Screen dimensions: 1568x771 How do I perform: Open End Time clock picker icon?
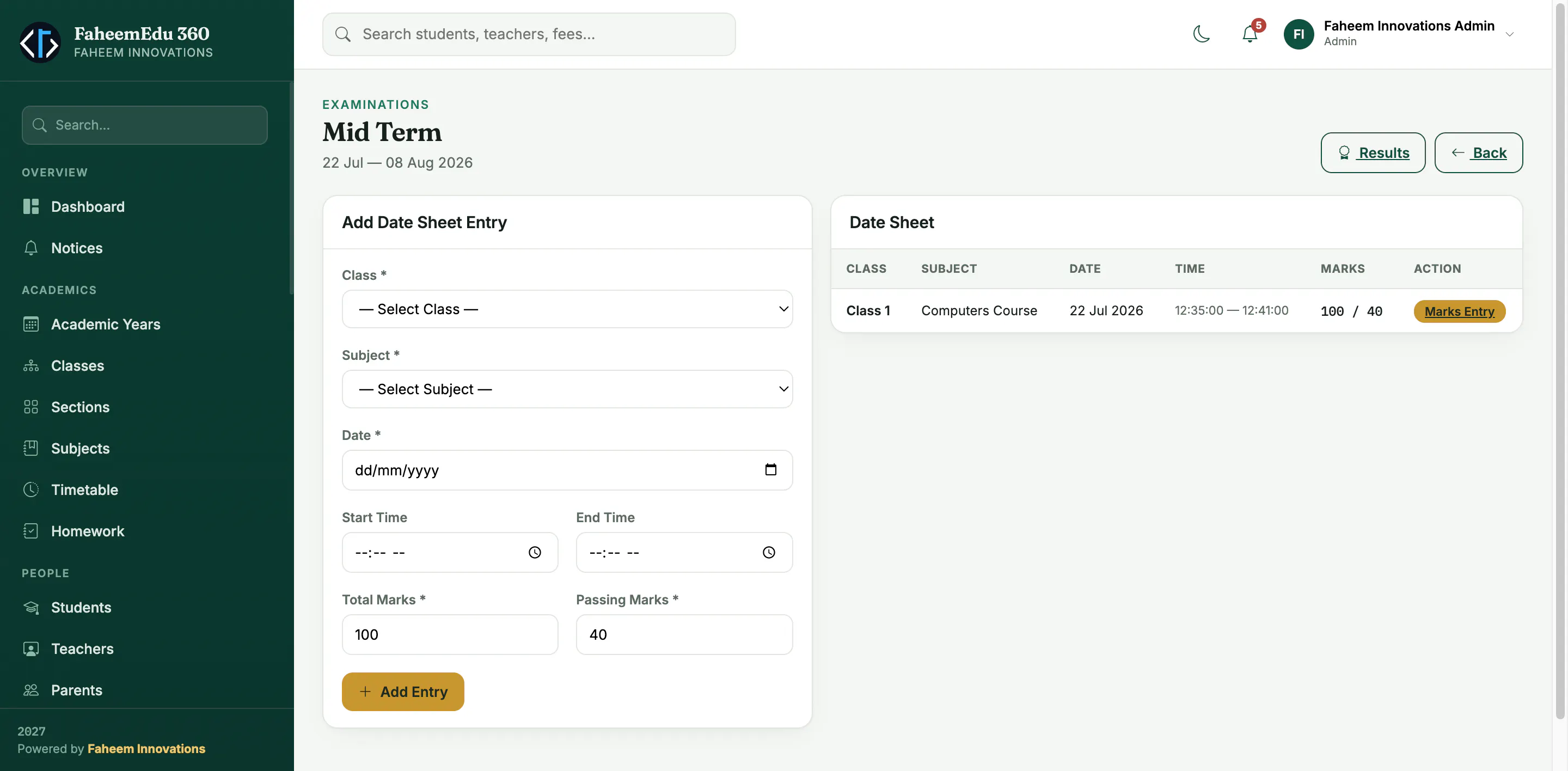tap(769, 553)
